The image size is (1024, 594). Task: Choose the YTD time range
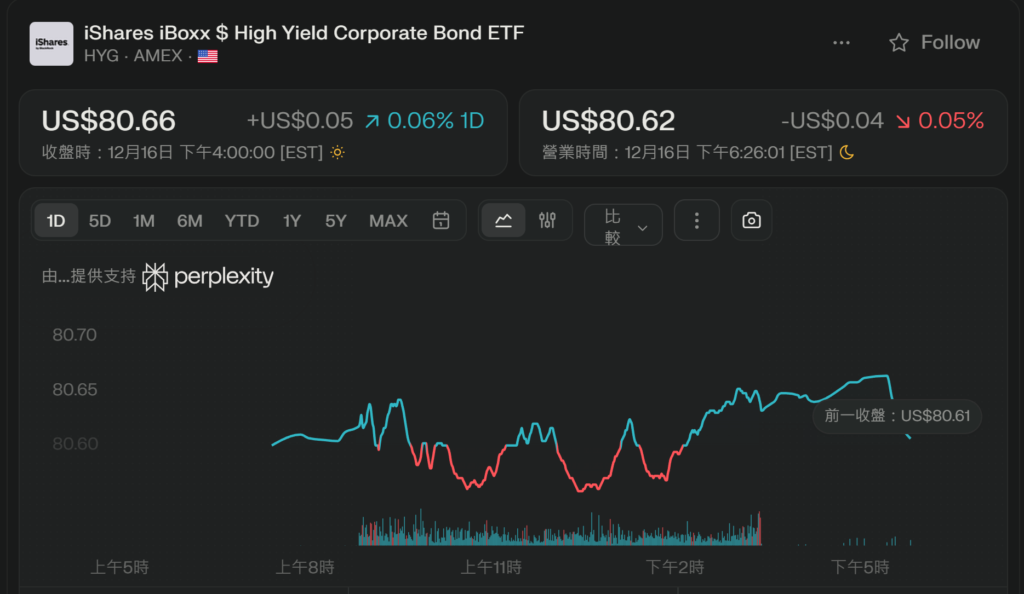coord(242,221)
